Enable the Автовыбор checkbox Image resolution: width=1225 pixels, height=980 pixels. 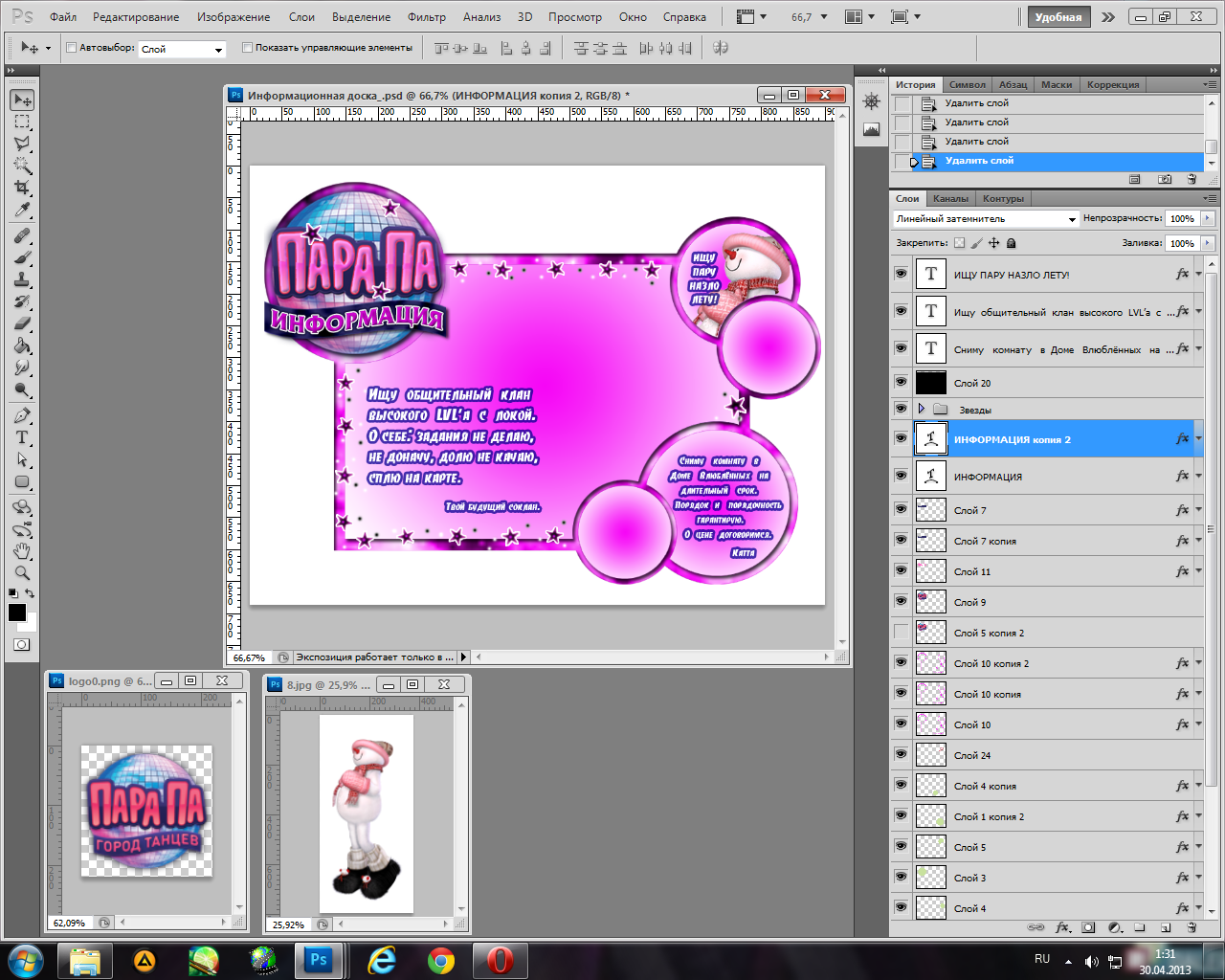click(71, 48)
